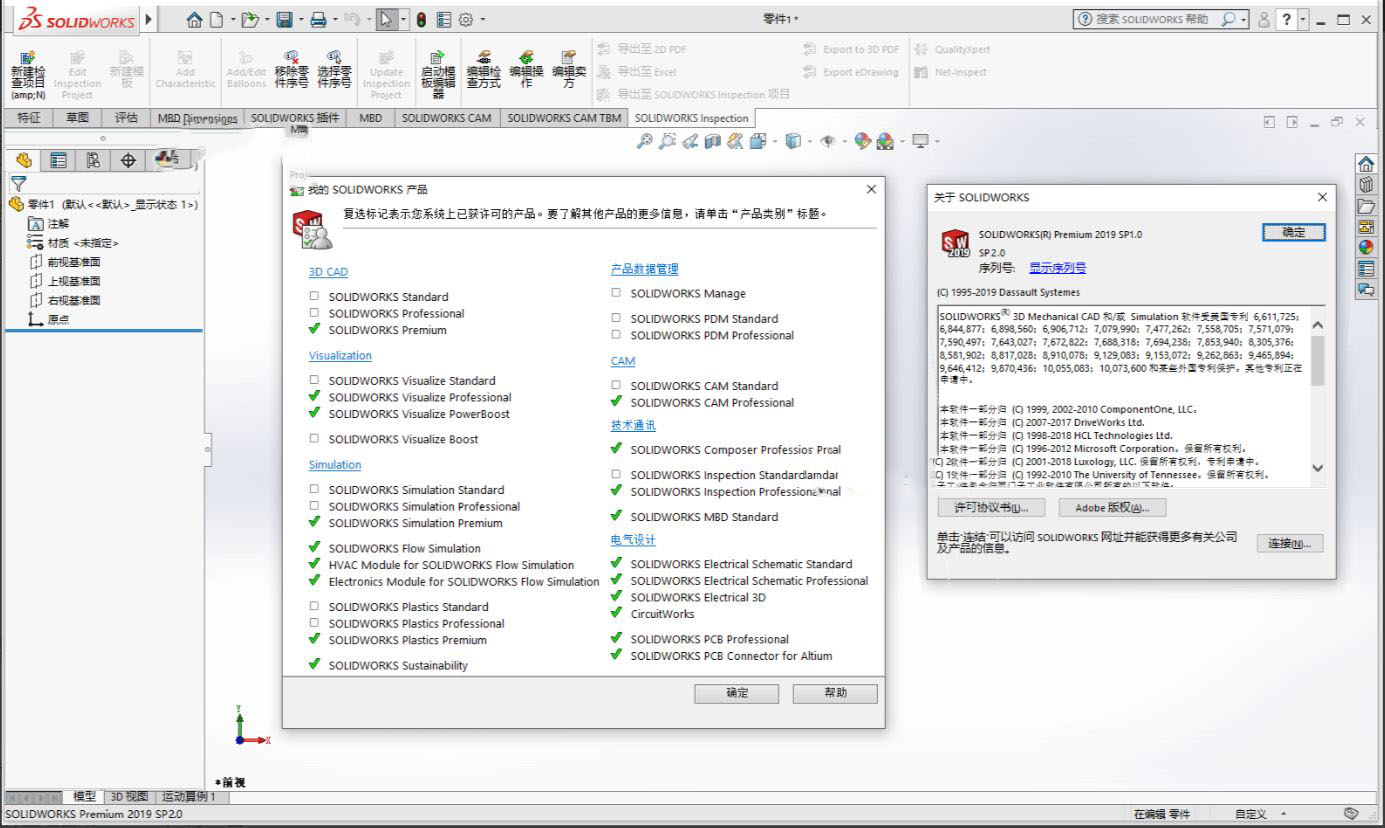Image resolution: width=1385 pixels, height=828 pixels.
Task: Uncheck the SOLIDWORKS CAM Professional checkbox
Action: pyautogui.click(x=616, y=402)
